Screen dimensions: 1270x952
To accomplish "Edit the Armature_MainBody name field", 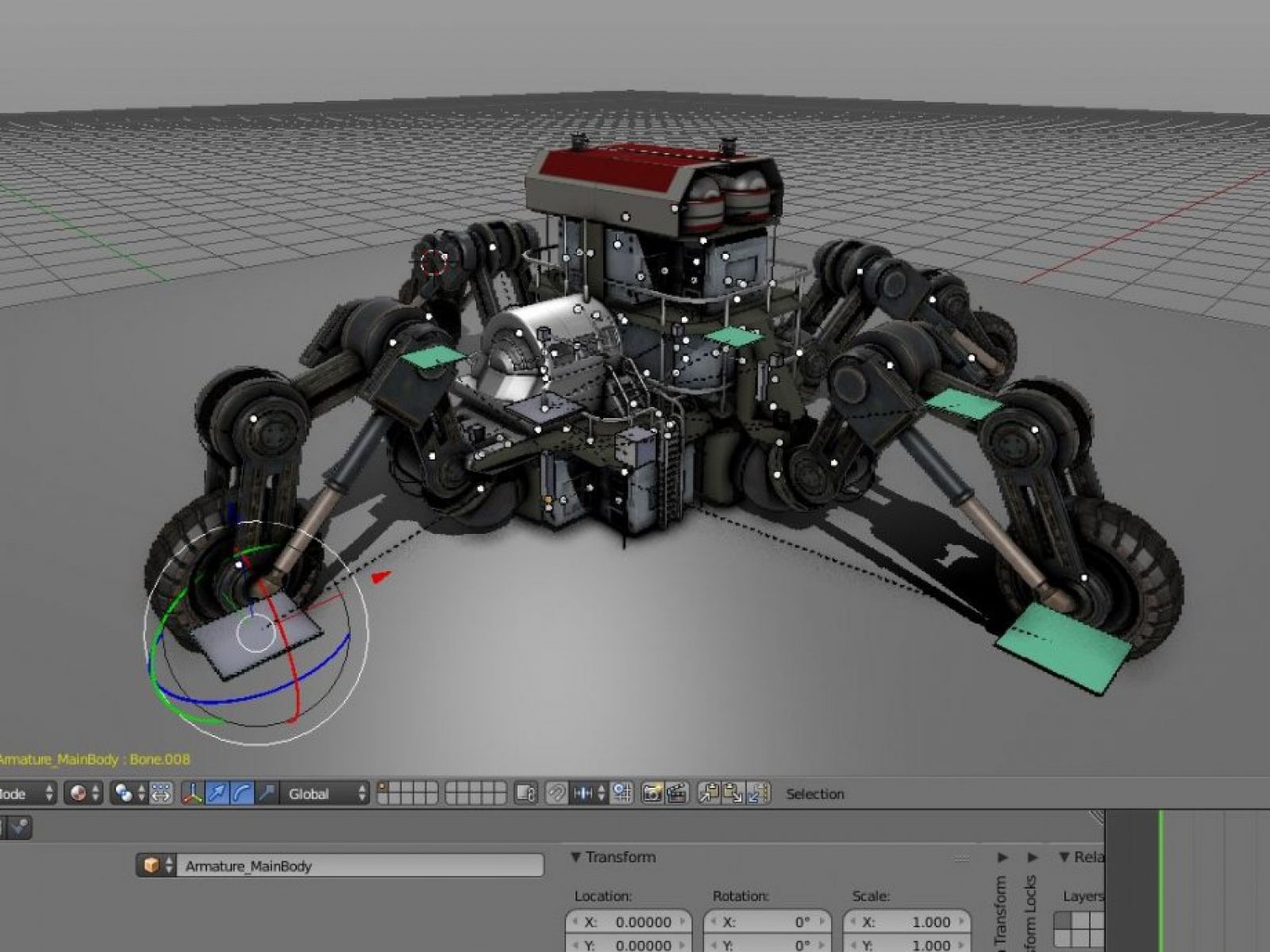I will (360, 866).
